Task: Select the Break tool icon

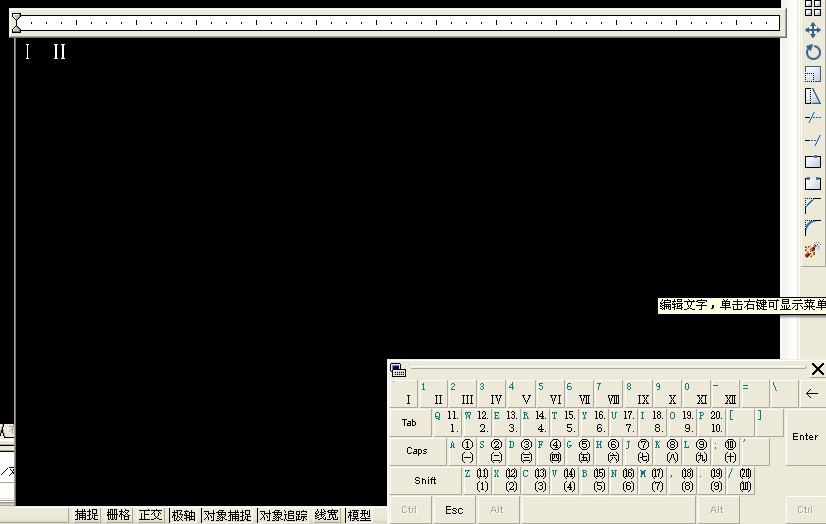Action: click(813, 183)
